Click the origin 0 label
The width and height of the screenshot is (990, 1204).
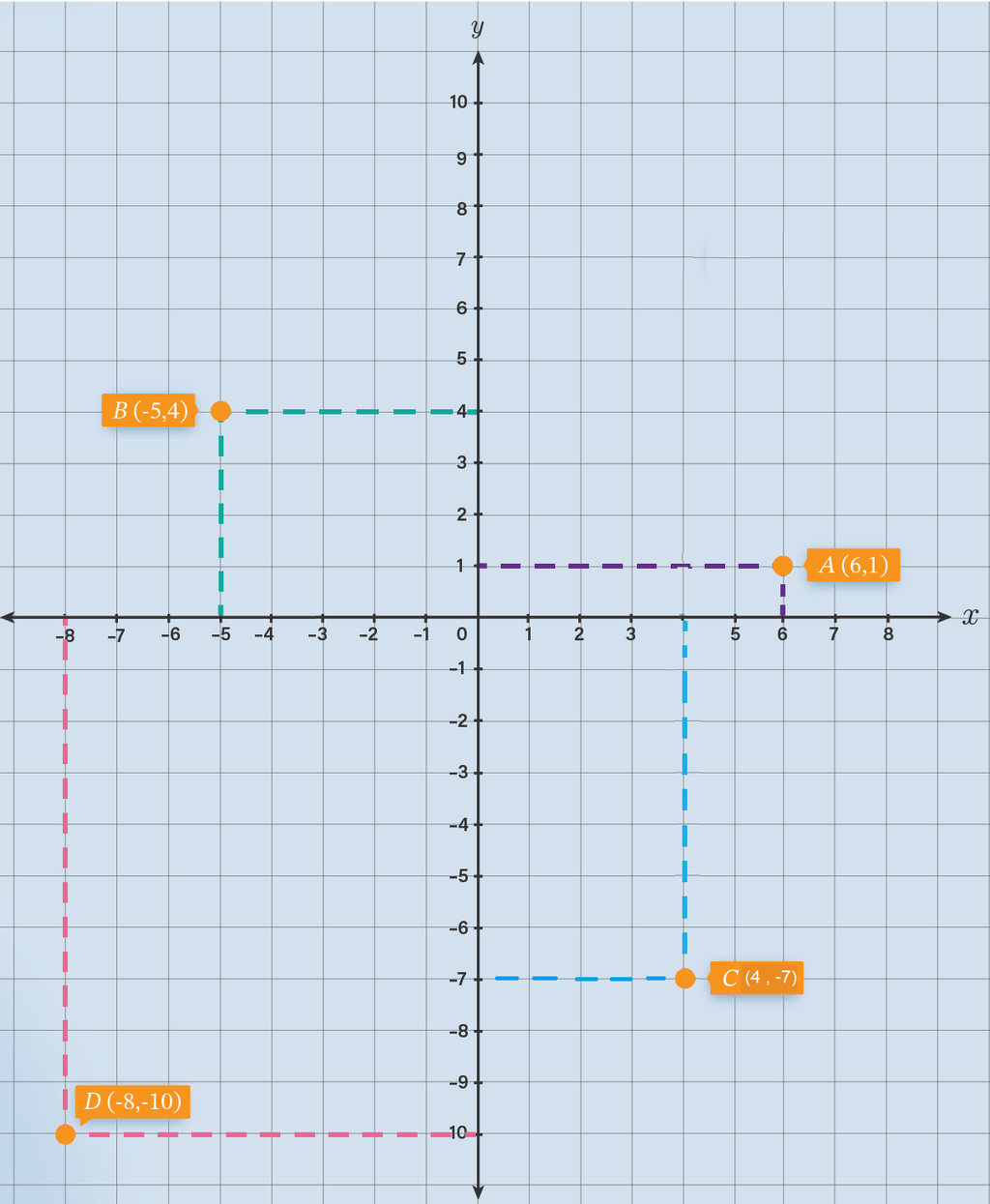pos(462,634)
